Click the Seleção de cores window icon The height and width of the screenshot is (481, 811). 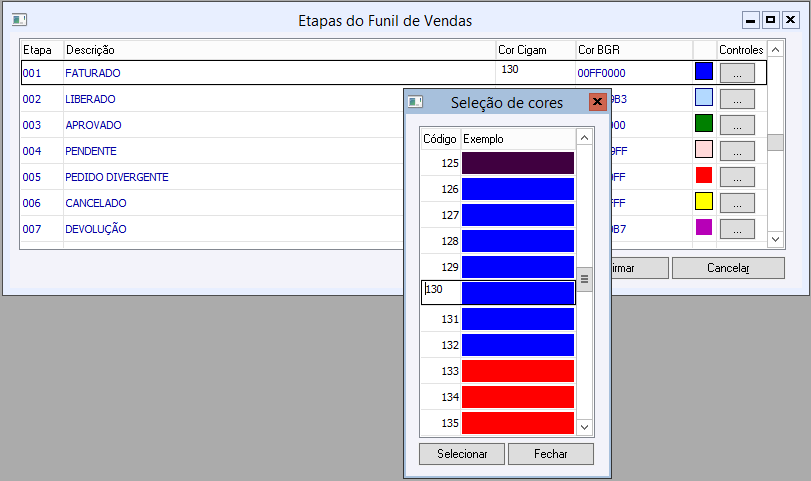click(x=415, y=102)
